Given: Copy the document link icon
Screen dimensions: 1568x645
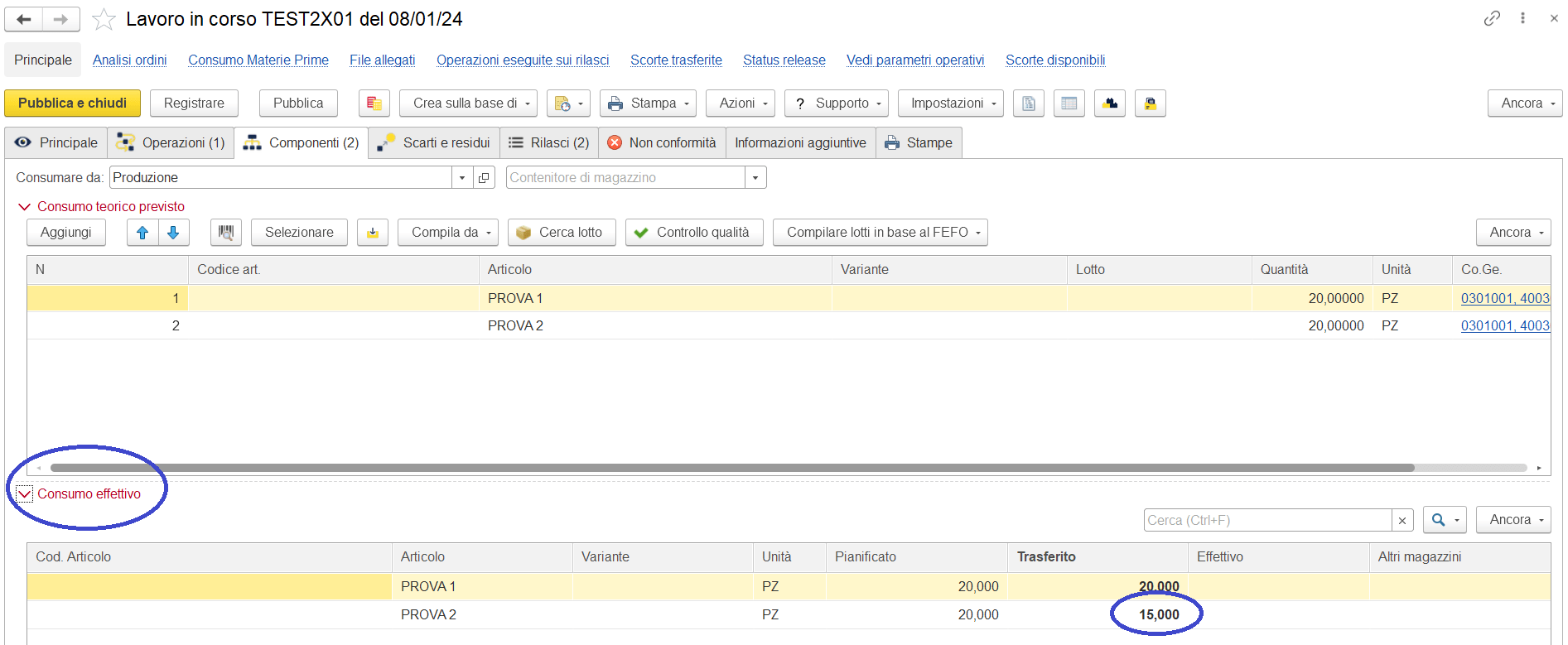Looking at the screenshot, I should tap(1492, 18).
